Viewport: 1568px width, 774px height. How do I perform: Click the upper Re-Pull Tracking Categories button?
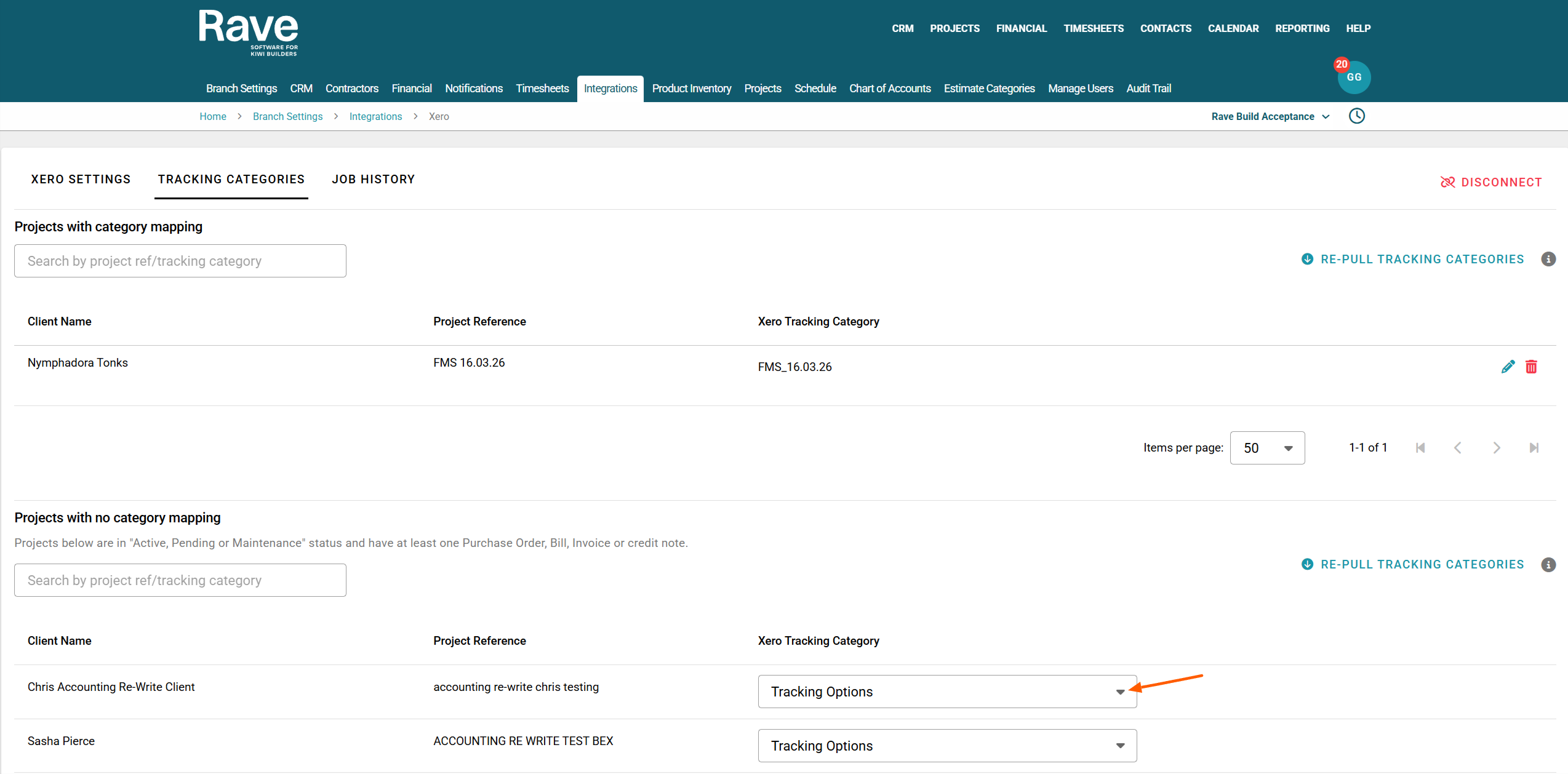1413,259
